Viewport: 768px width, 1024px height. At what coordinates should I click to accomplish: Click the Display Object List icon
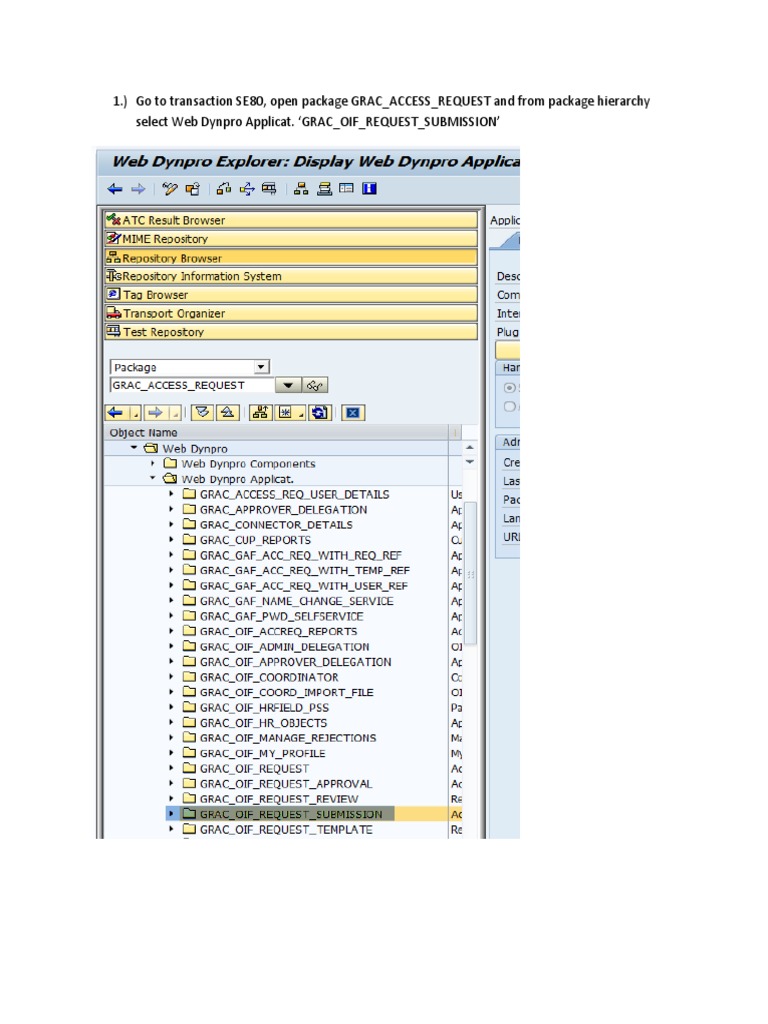pos(324,189)
